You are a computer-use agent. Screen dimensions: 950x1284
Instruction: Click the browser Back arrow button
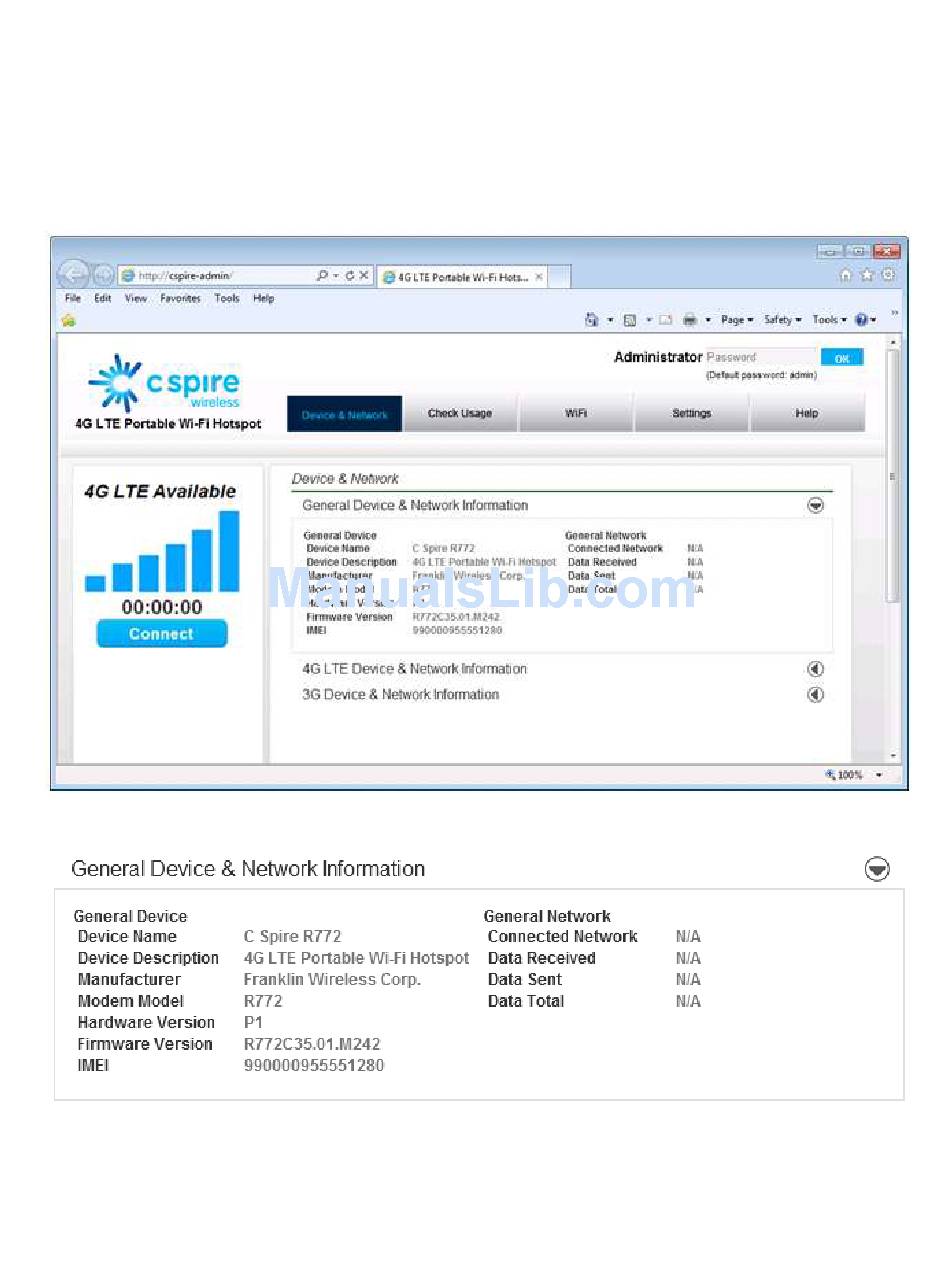73,274
